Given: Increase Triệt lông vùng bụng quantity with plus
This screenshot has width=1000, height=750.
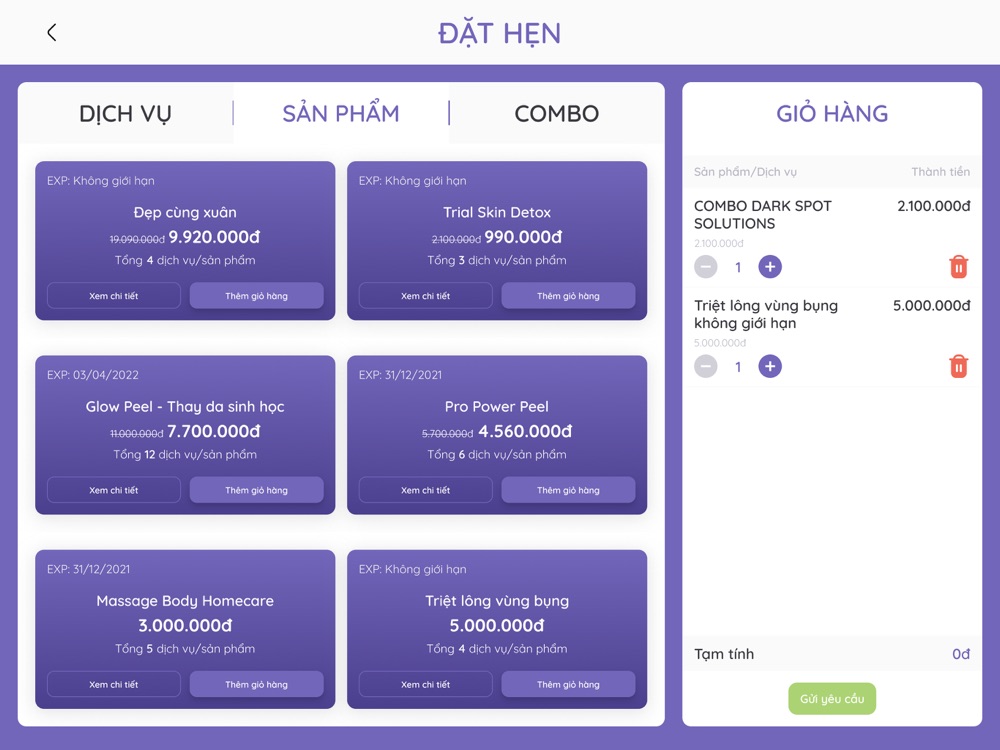Looking at the screenshot, I should 770,366.
